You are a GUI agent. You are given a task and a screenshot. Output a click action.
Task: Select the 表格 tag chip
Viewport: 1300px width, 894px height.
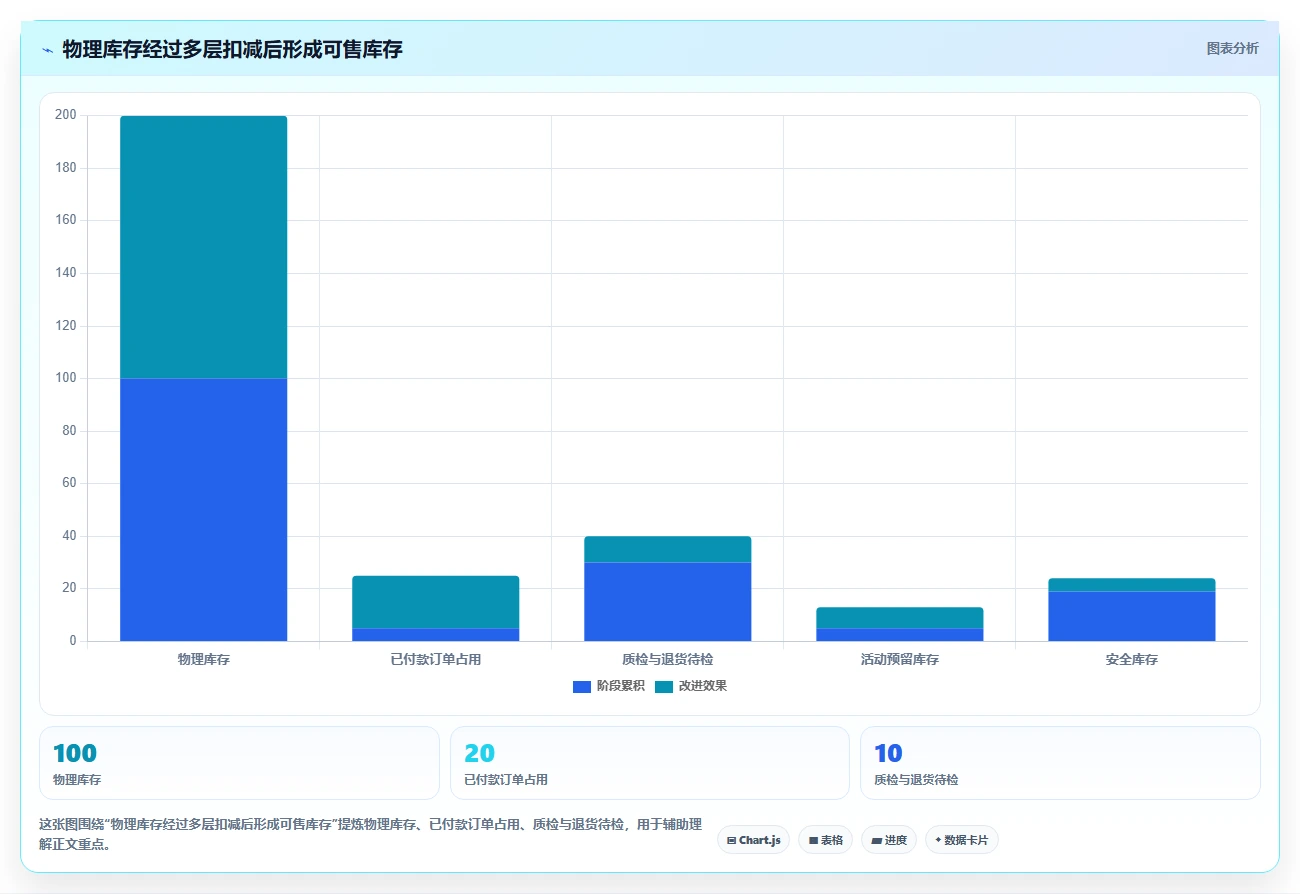click(825, 840)
